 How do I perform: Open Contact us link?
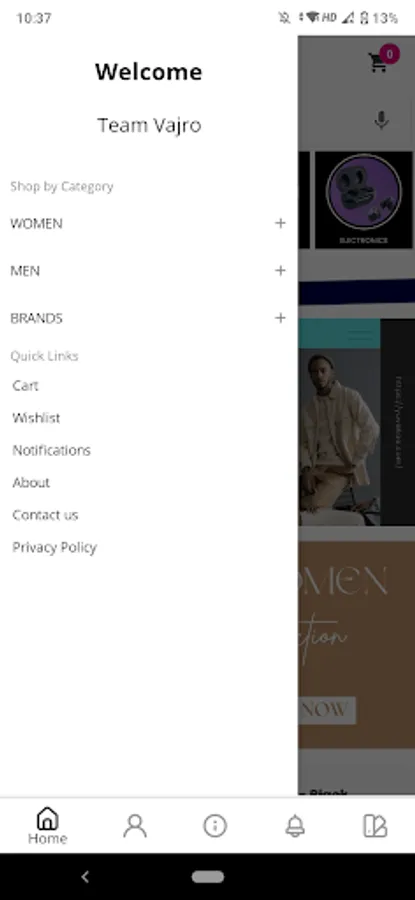point(45,515)
